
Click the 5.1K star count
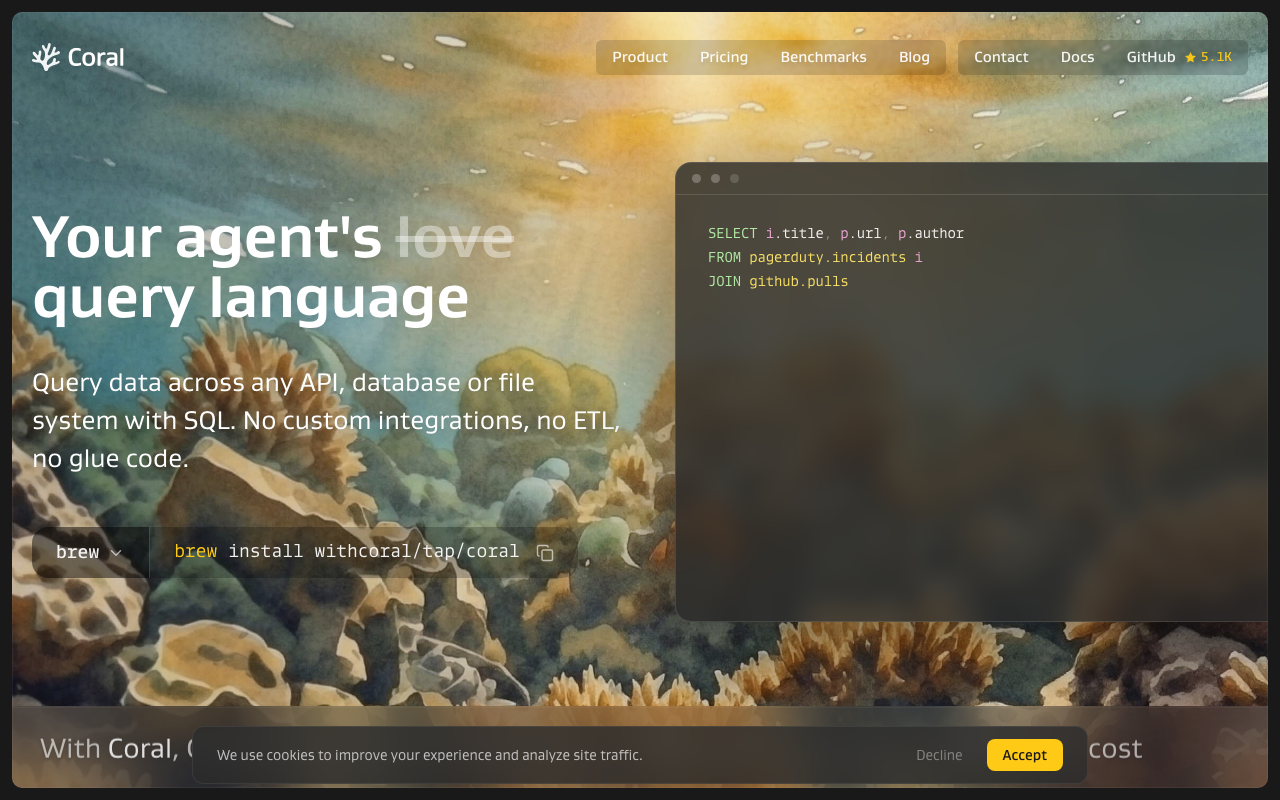[x=1216, y=57]
